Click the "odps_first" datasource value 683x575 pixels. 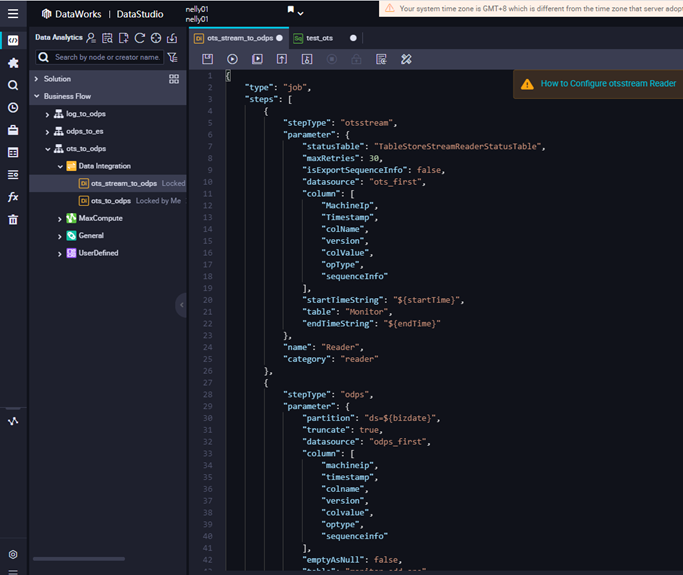click(399, 442)
